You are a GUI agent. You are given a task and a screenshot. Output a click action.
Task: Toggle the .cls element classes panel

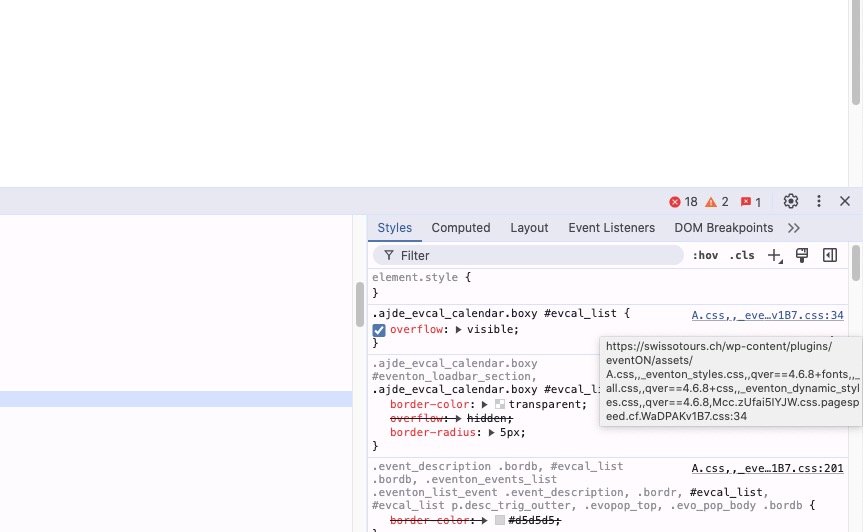742,255
